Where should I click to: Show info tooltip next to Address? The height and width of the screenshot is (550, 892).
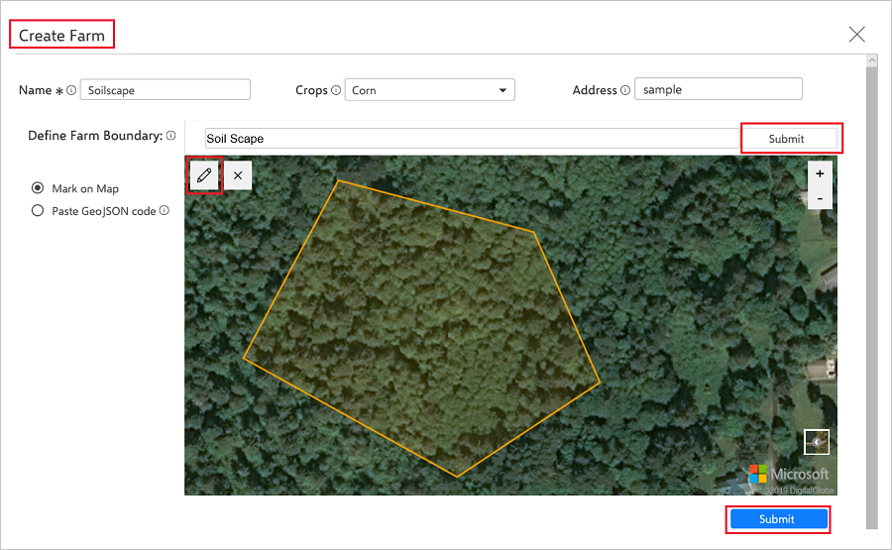pos(625,90)
